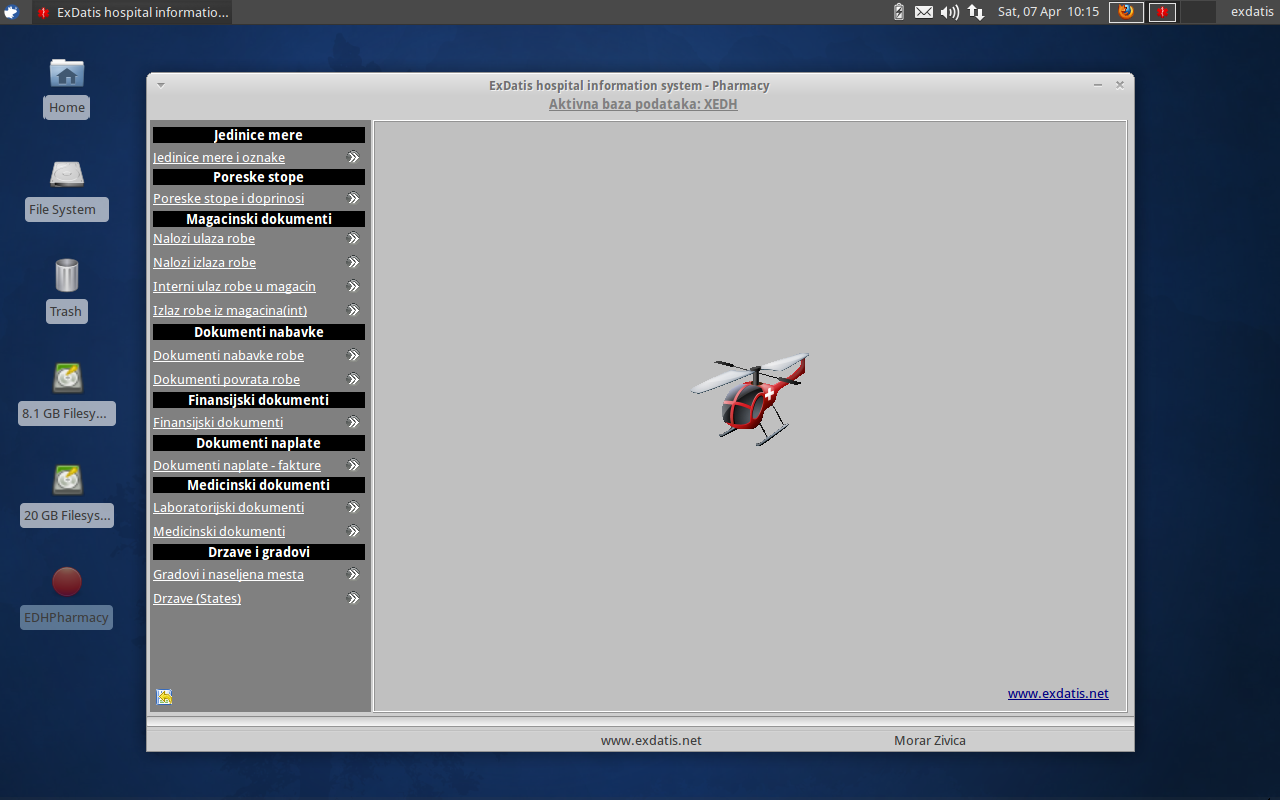Click the arrow beside Gradovi i naseljena mesta
Image resolution: width=1280 pixels, height=800 pixels.
point(353,574)
